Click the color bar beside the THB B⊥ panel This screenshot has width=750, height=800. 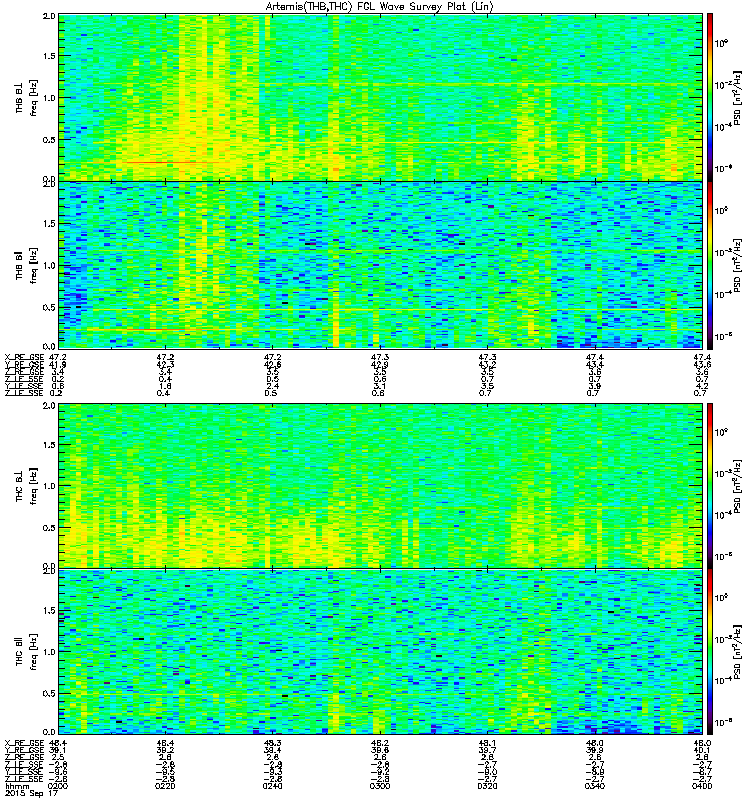(x=709, y=97)
